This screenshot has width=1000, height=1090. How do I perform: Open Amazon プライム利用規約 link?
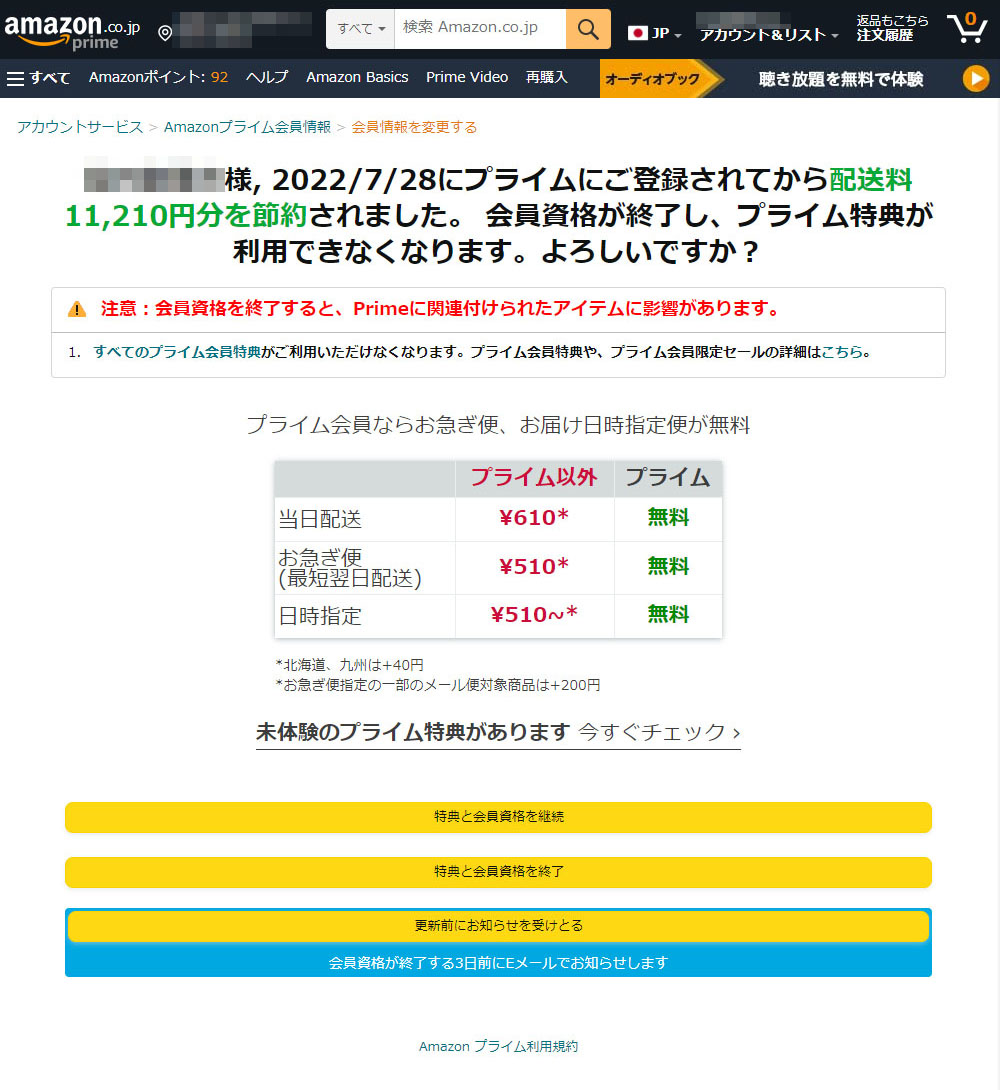tap(498, 1046)
